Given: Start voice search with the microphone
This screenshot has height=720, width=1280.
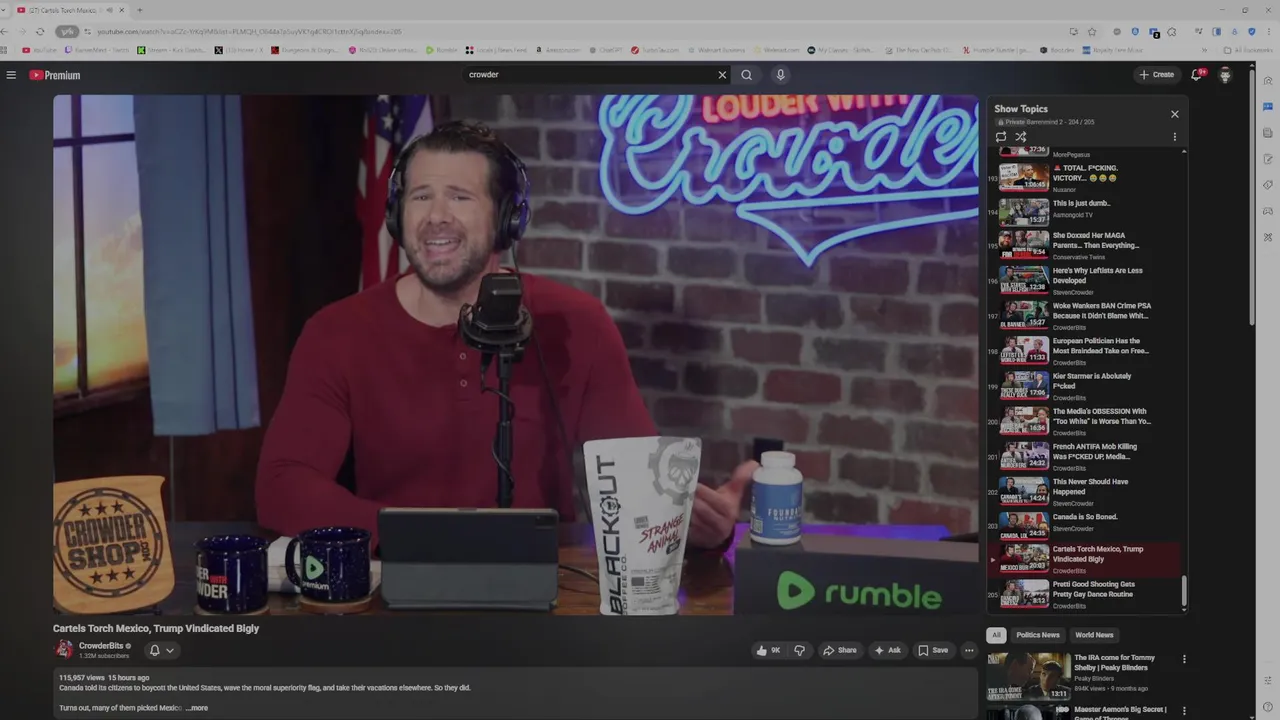Looking at the screenshot, I should click(780, 75).
